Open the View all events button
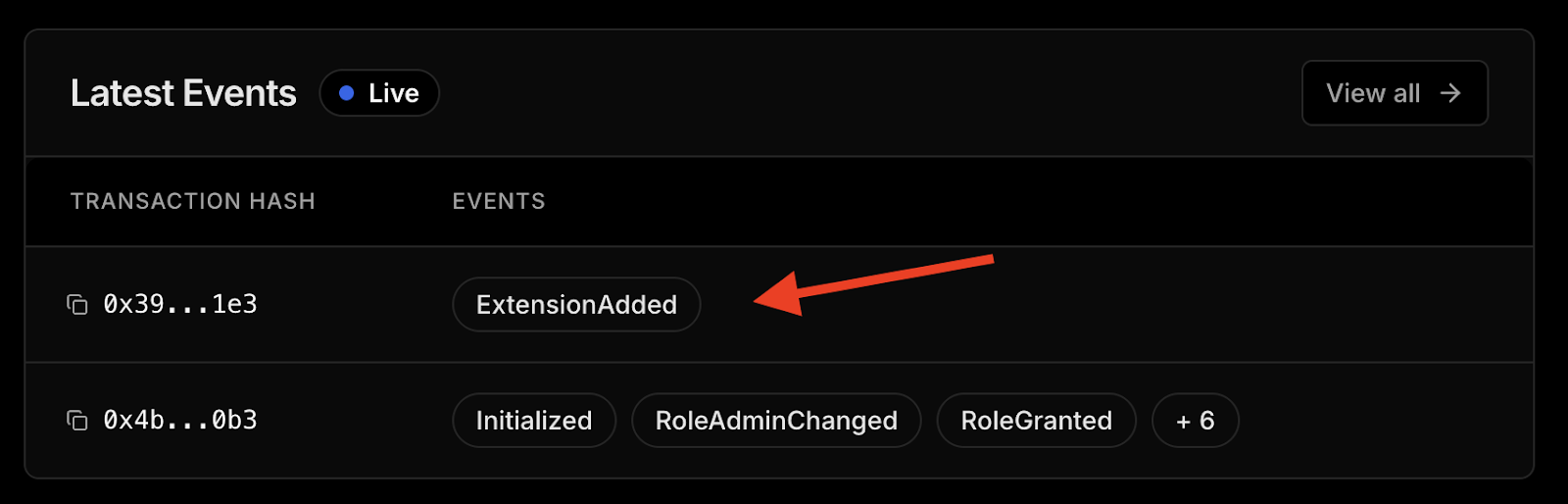The image size is (1568, 504). pyautogui.click(x=1394, y=93)
